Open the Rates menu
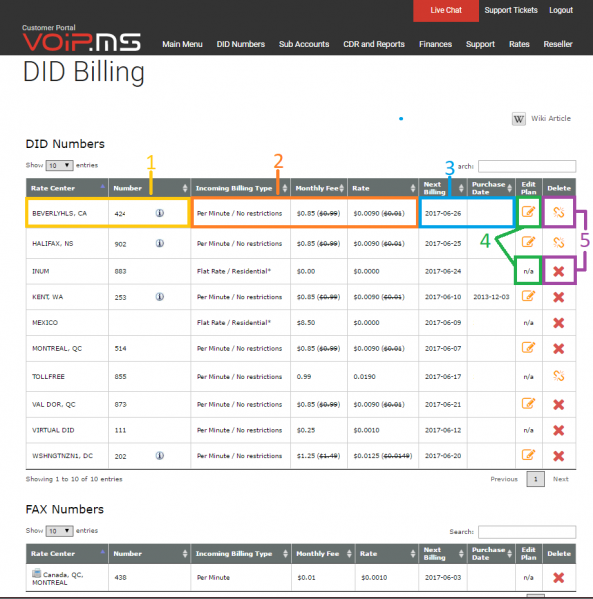 click(x=519, y=44)
